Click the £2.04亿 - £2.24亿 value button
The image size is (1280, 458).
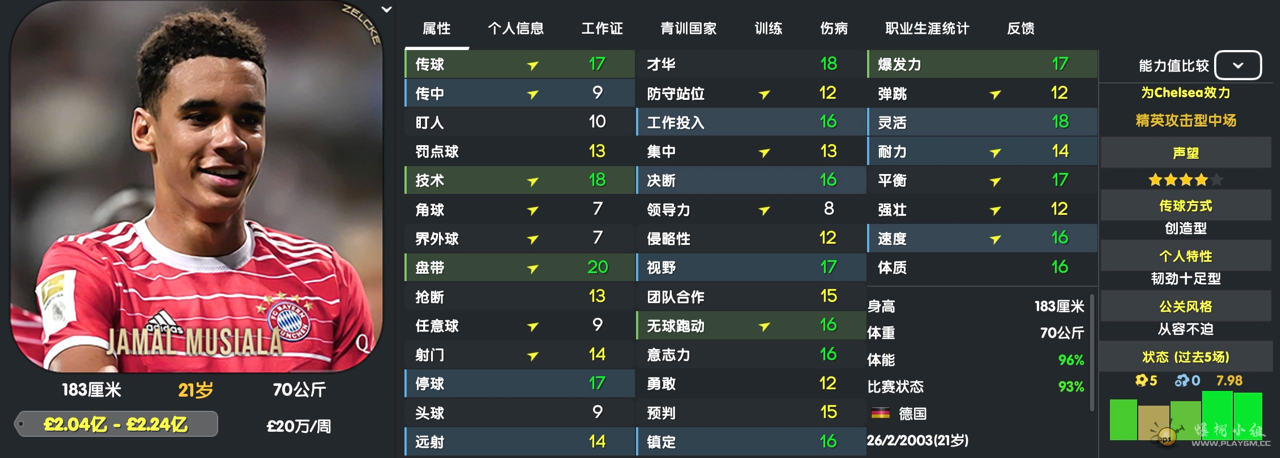(x=116, y=424)
